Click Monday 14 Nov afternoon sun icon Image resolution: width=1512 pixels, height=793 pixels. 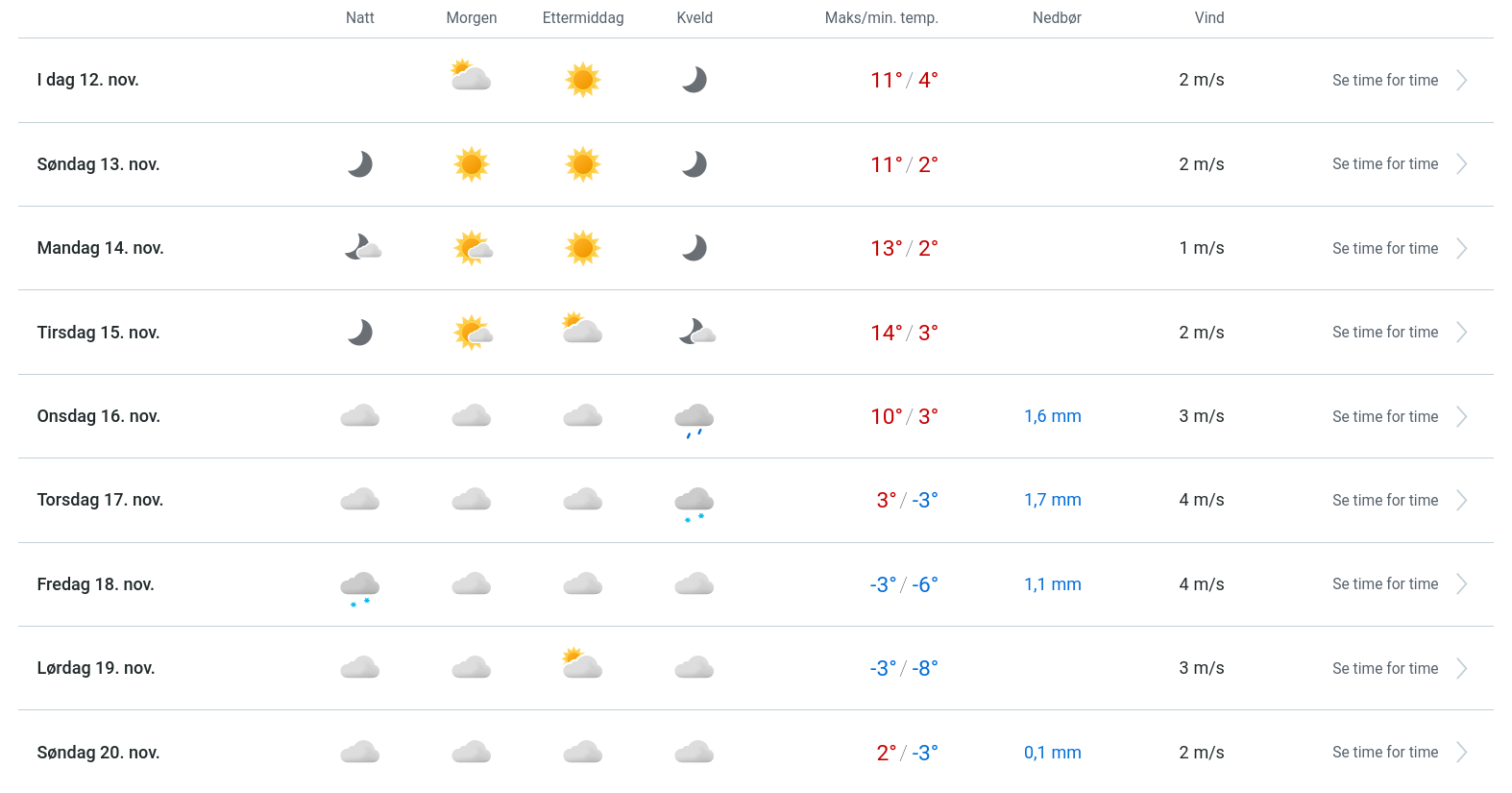pos(582,248)
